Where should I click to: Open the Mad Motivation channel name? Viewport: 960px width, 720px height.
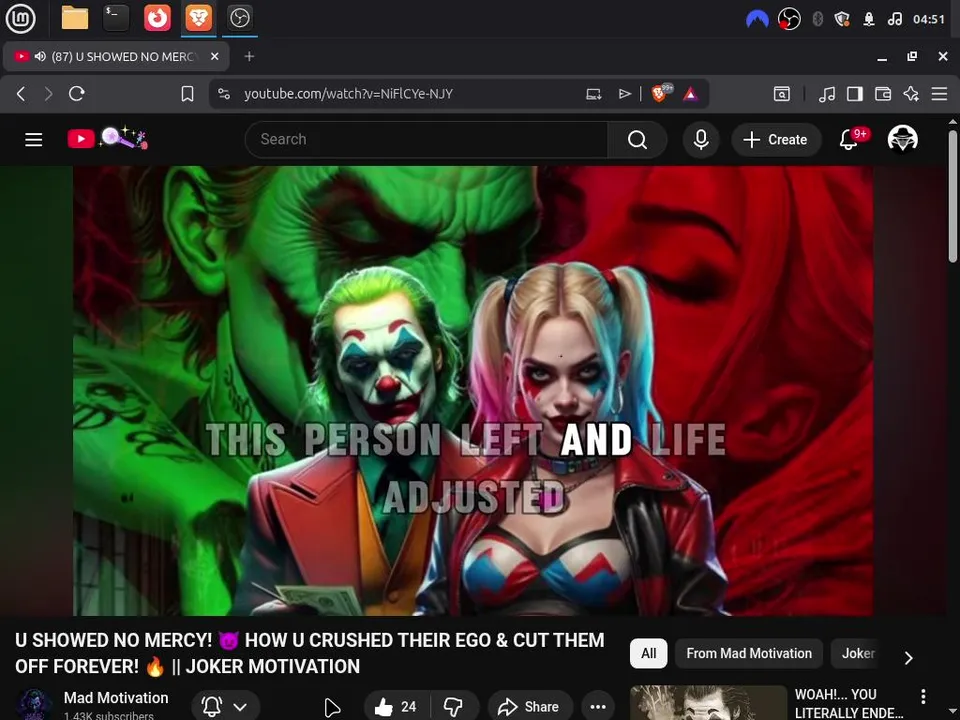pos(116,697)
